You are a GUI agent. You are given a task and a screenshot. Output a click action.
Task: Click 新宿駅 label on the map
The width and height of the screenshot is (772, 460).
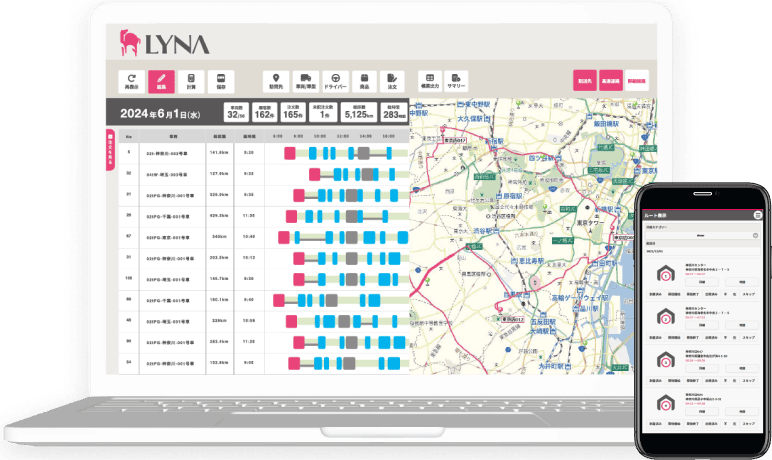pyautogui.click(x=493, y=141)
